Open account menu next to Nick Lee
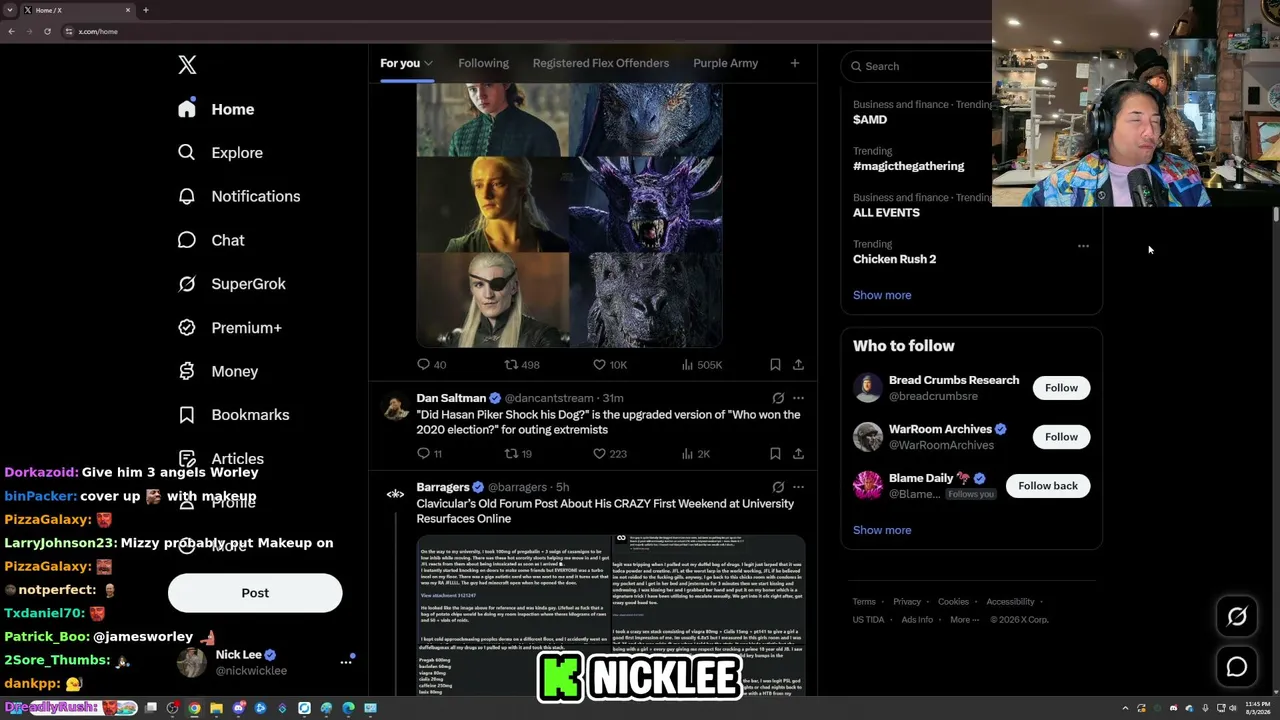 [346, 662]
